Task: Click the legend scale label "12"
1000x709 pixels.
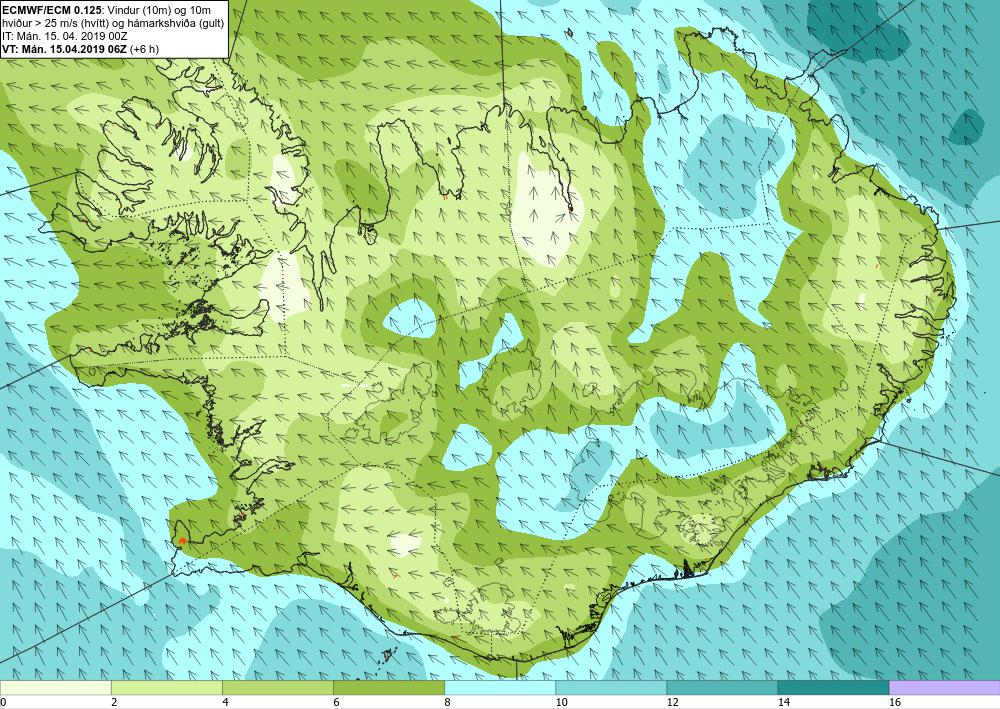Action: 673,702
